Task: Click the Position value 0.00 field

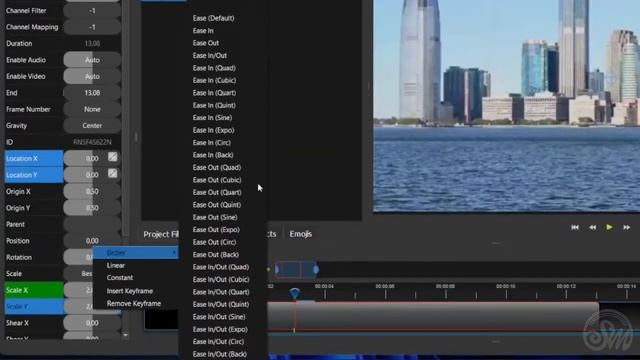Action: pos(92,241)
